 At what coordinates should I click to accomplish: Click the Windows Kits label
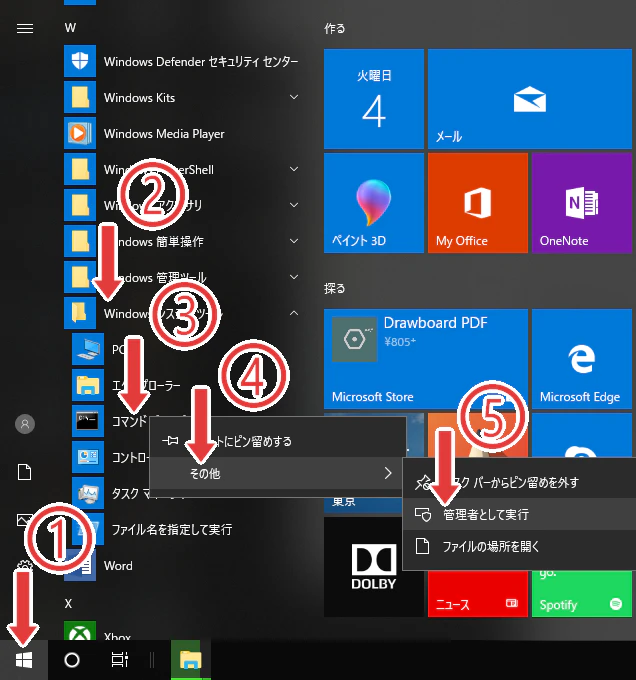pyautogui.click(x=139, y=98)
